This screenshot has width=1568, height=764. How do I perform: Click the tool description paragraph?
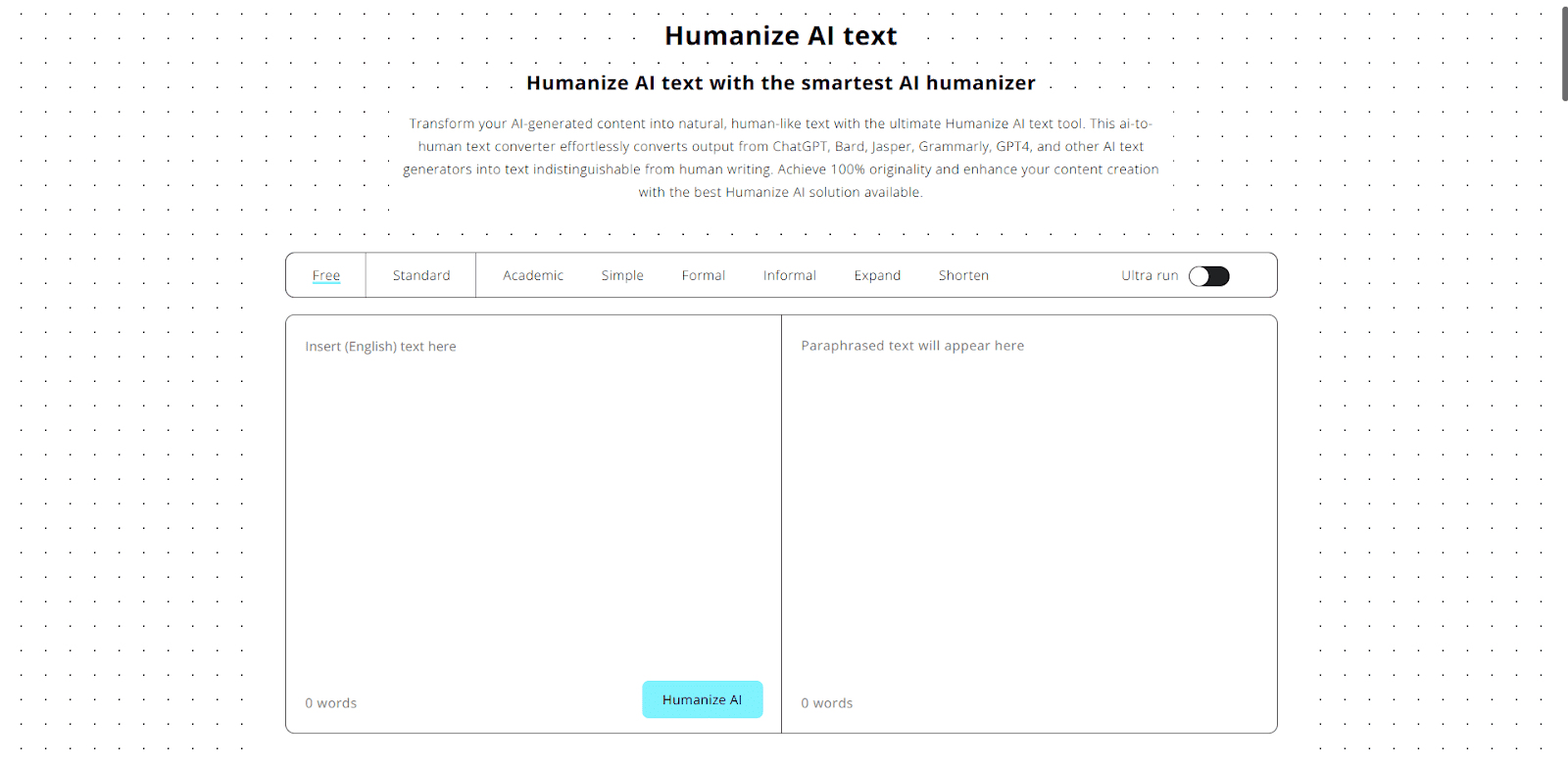(x=781, y=158)
